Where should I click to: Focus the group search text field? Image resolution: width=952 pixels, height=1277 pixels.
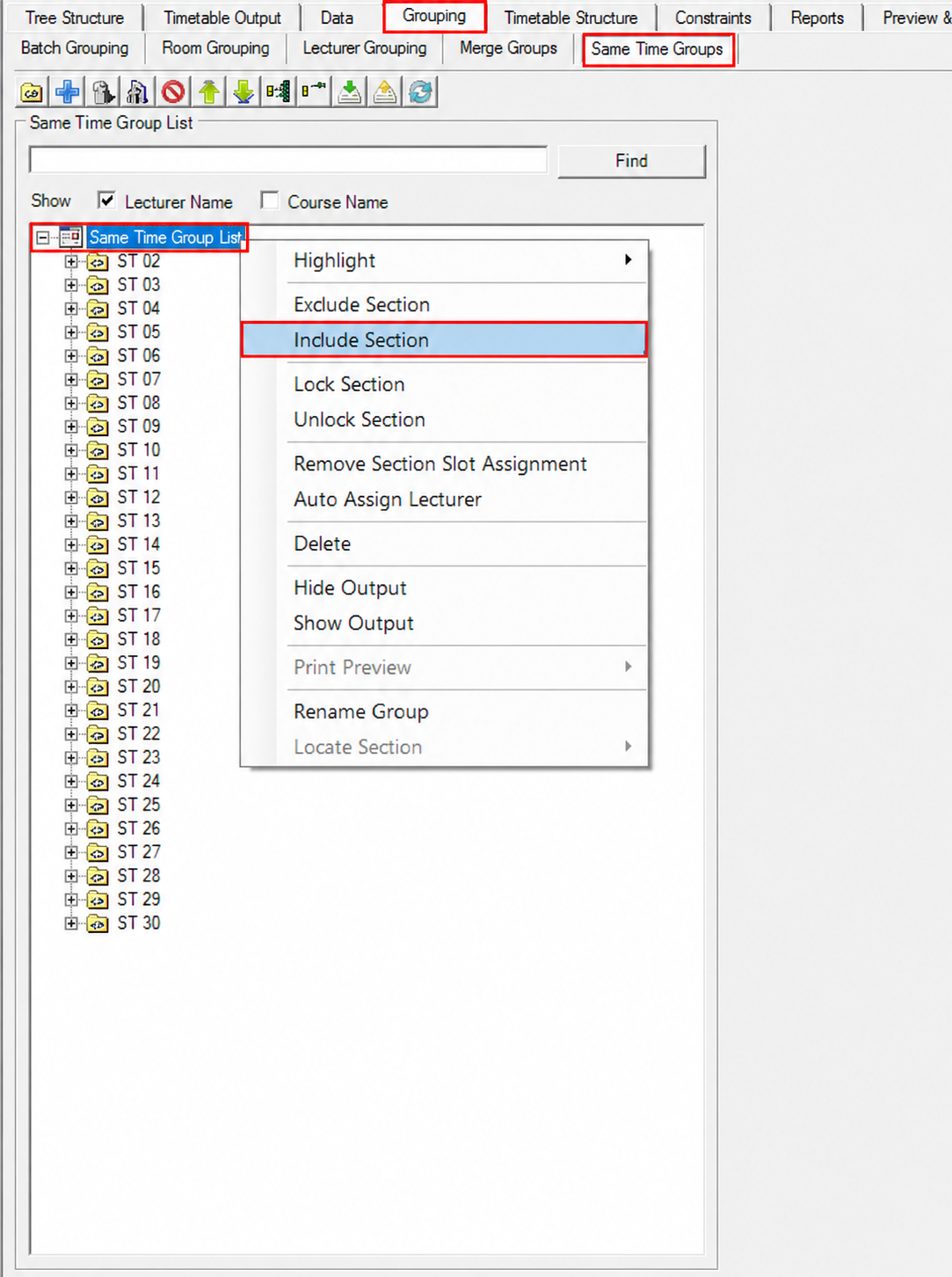point(288,160)
